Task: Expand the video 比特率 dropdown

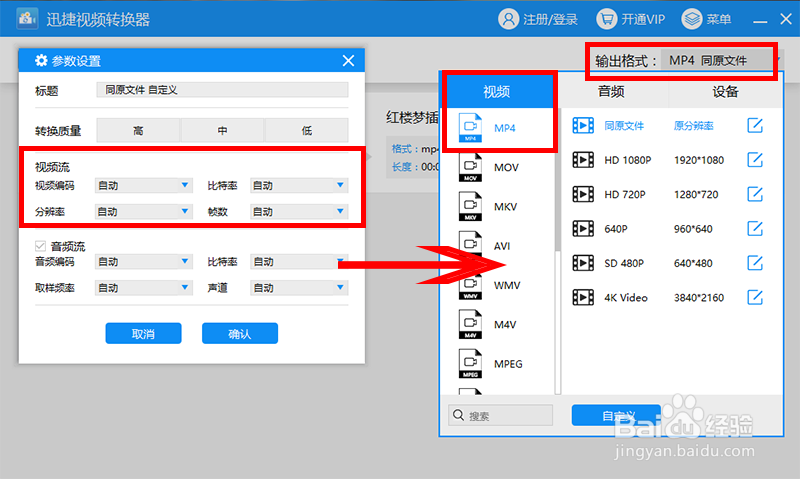Action: coord(299,185)
